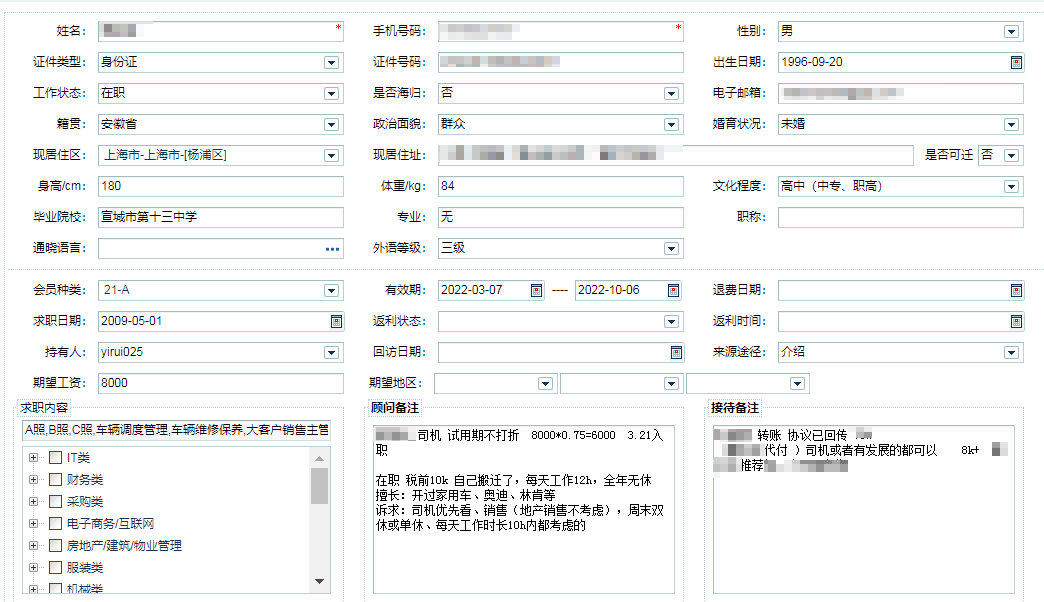Tick the 采购类 checkbox
1044x602 pixels.
[56, 501]
